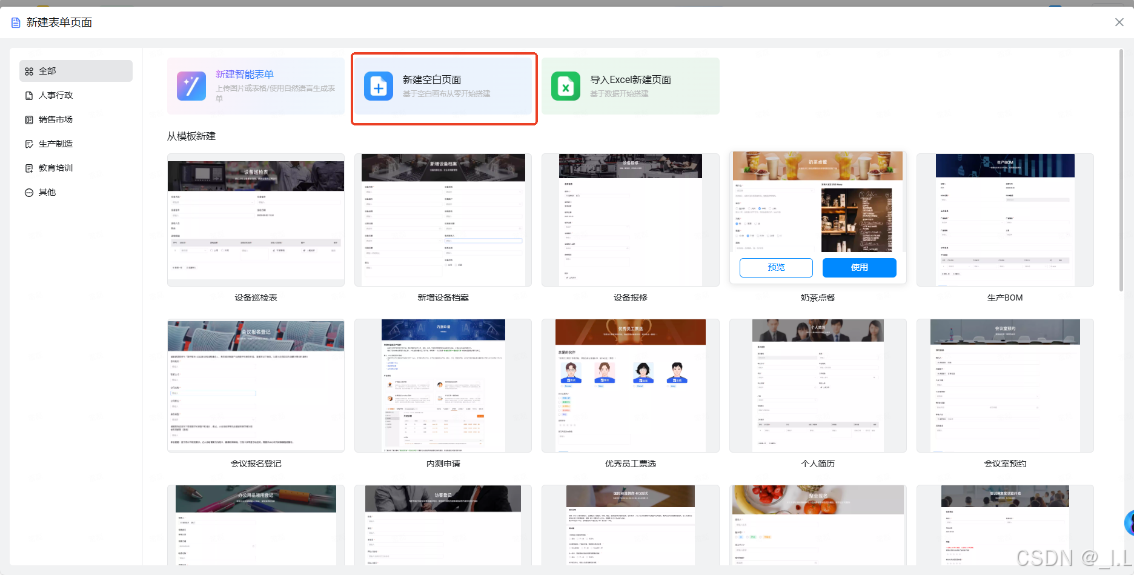Click the icon beside 销售市场
1136x578 pixels.
29,120
